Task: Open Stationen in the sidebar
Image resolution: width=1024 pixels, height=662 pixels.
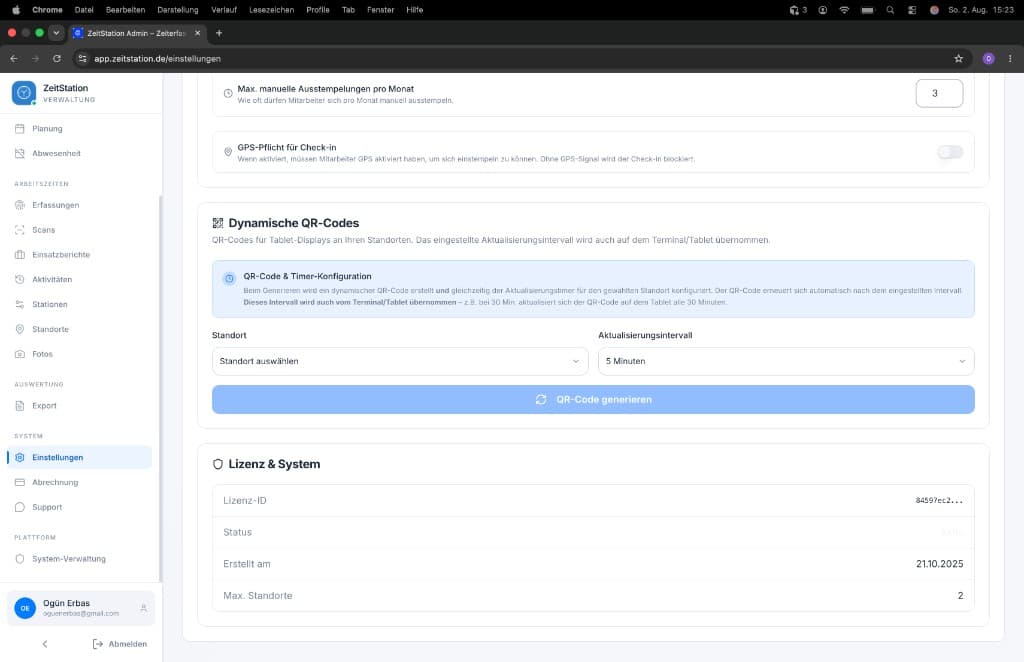Action: 50,304
